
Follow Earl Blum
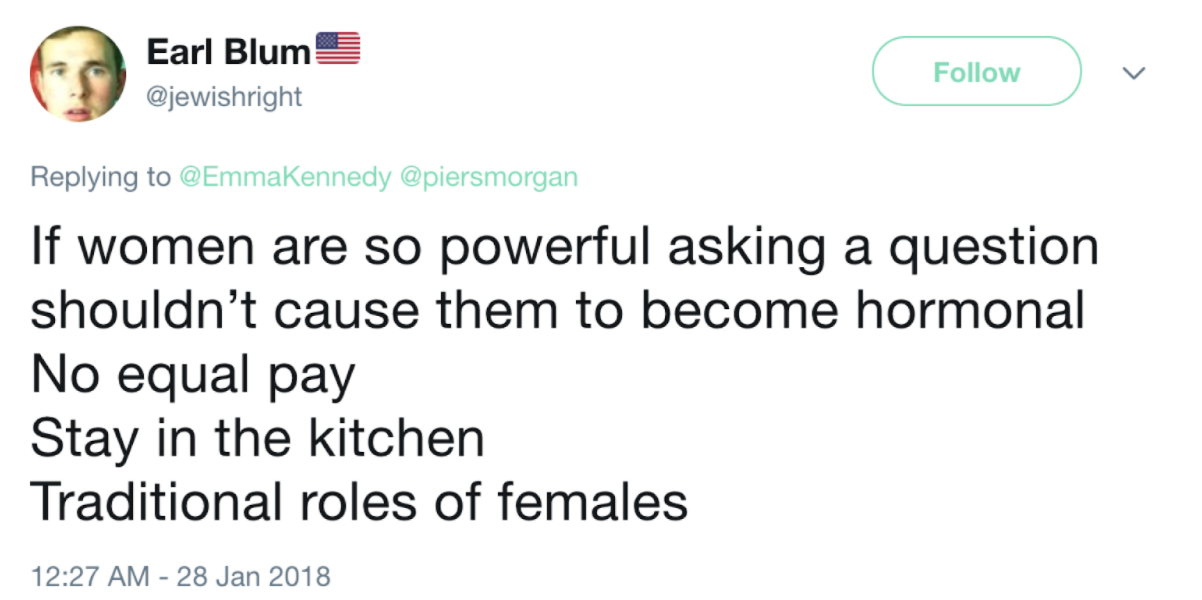pyautogui.click(x=977, y=72)
